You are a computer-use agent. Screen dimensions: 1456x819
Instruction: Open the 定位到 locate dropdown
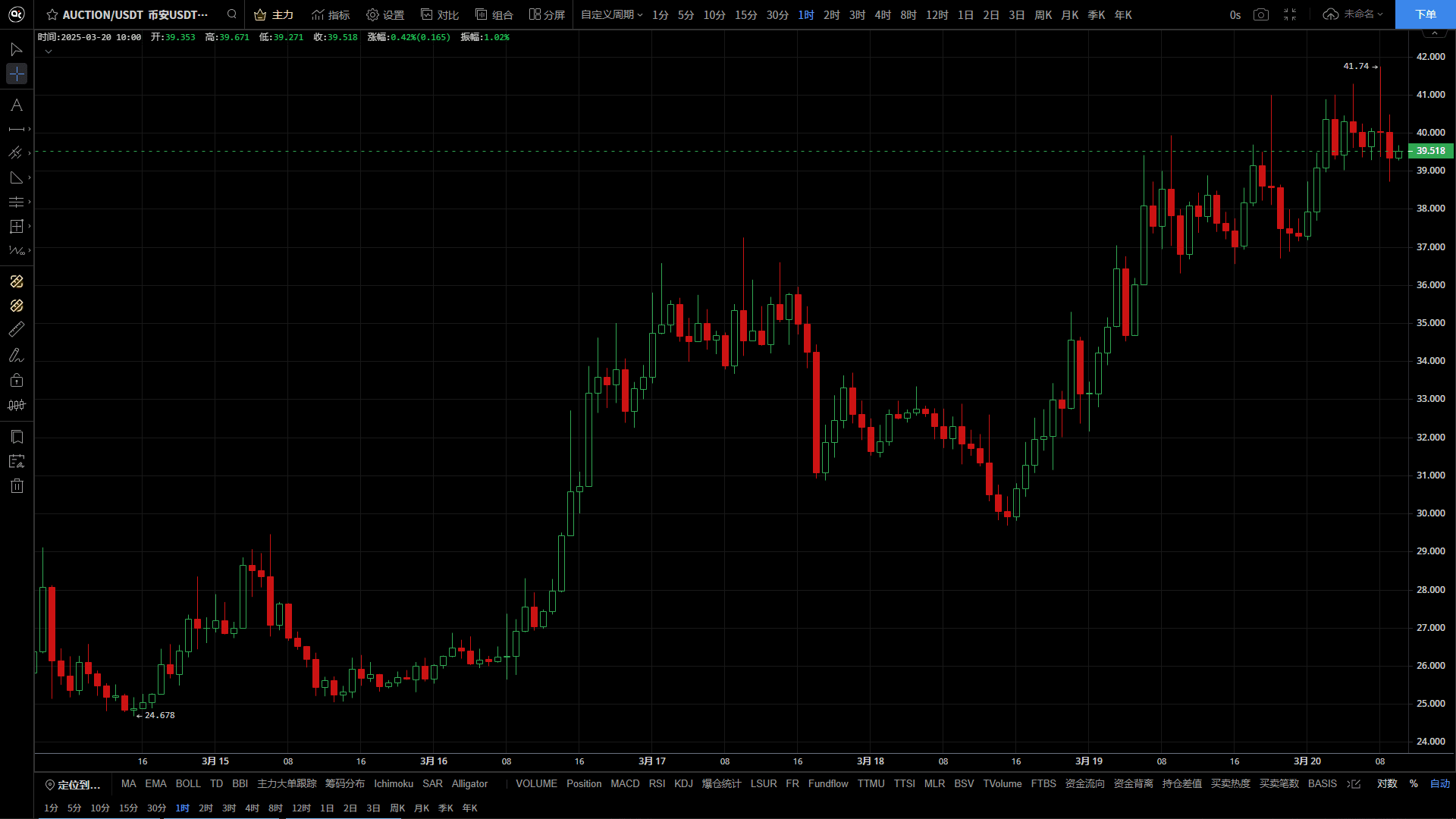tap(73, 784)
